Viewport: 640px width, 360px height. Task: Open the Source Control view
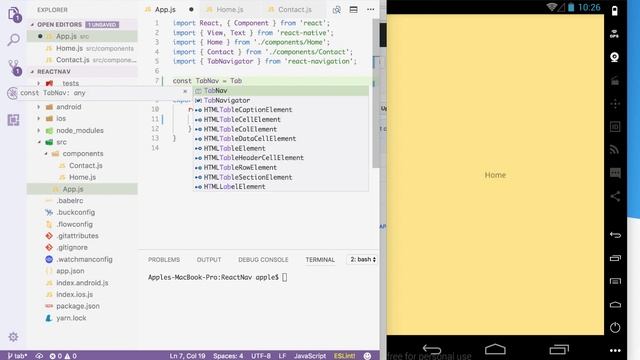[x=14, y=67]
